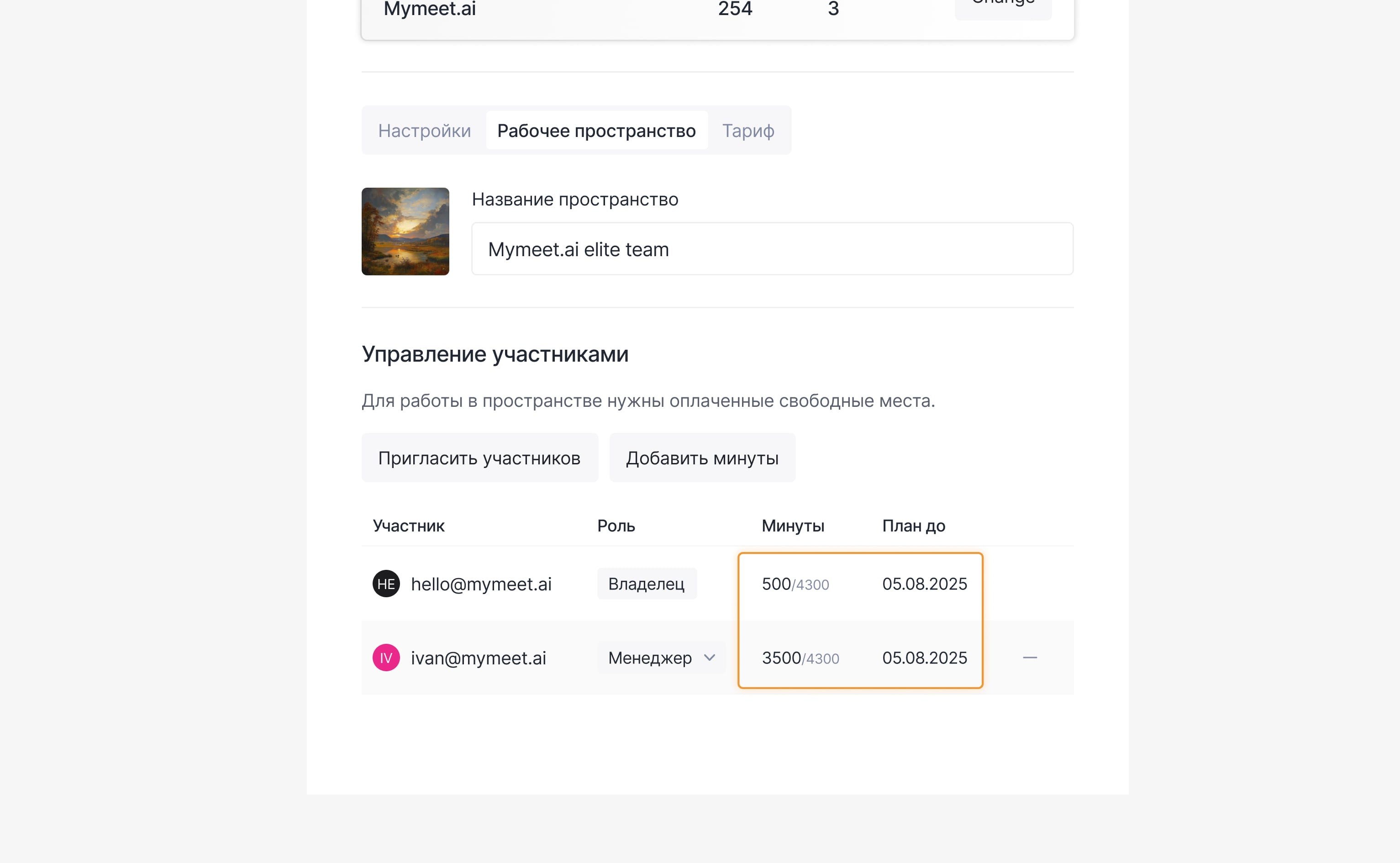Click the HE avatar for hello@mymeet.ai

(x=386, y=584)
